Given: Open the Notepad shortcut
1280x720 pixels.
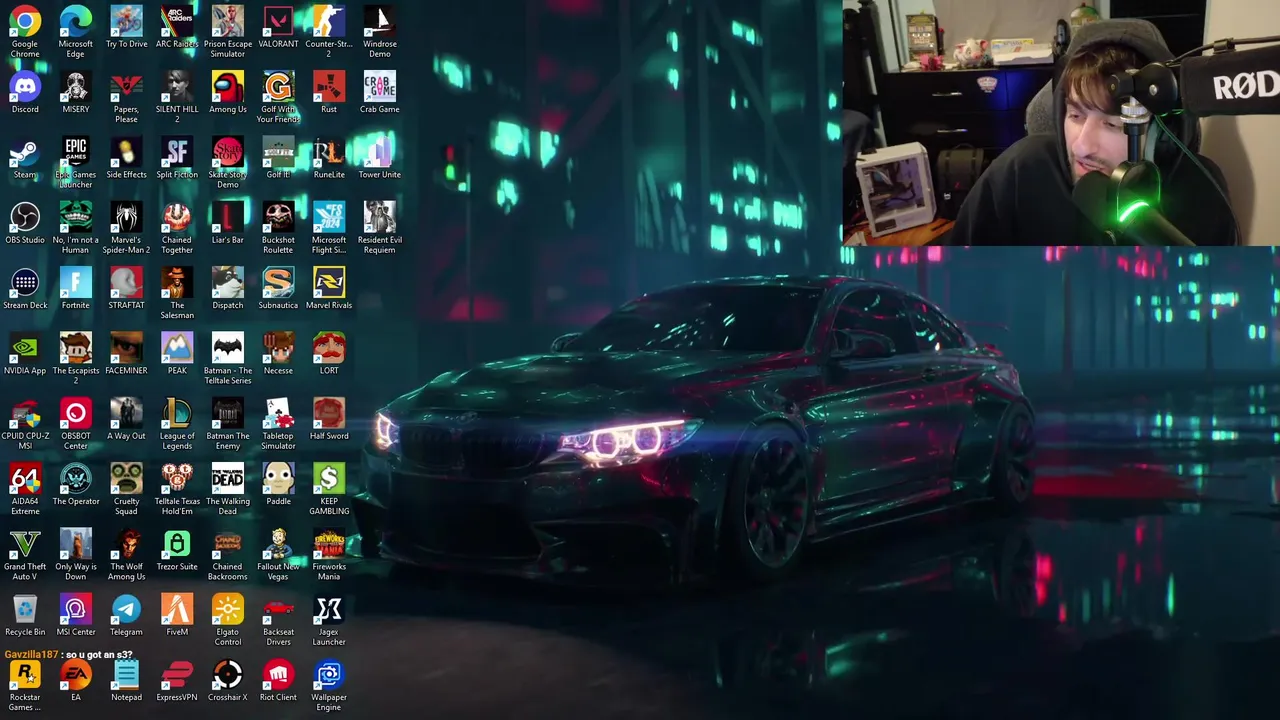Looking at the screenshot, I should click(x=126, y=675).
